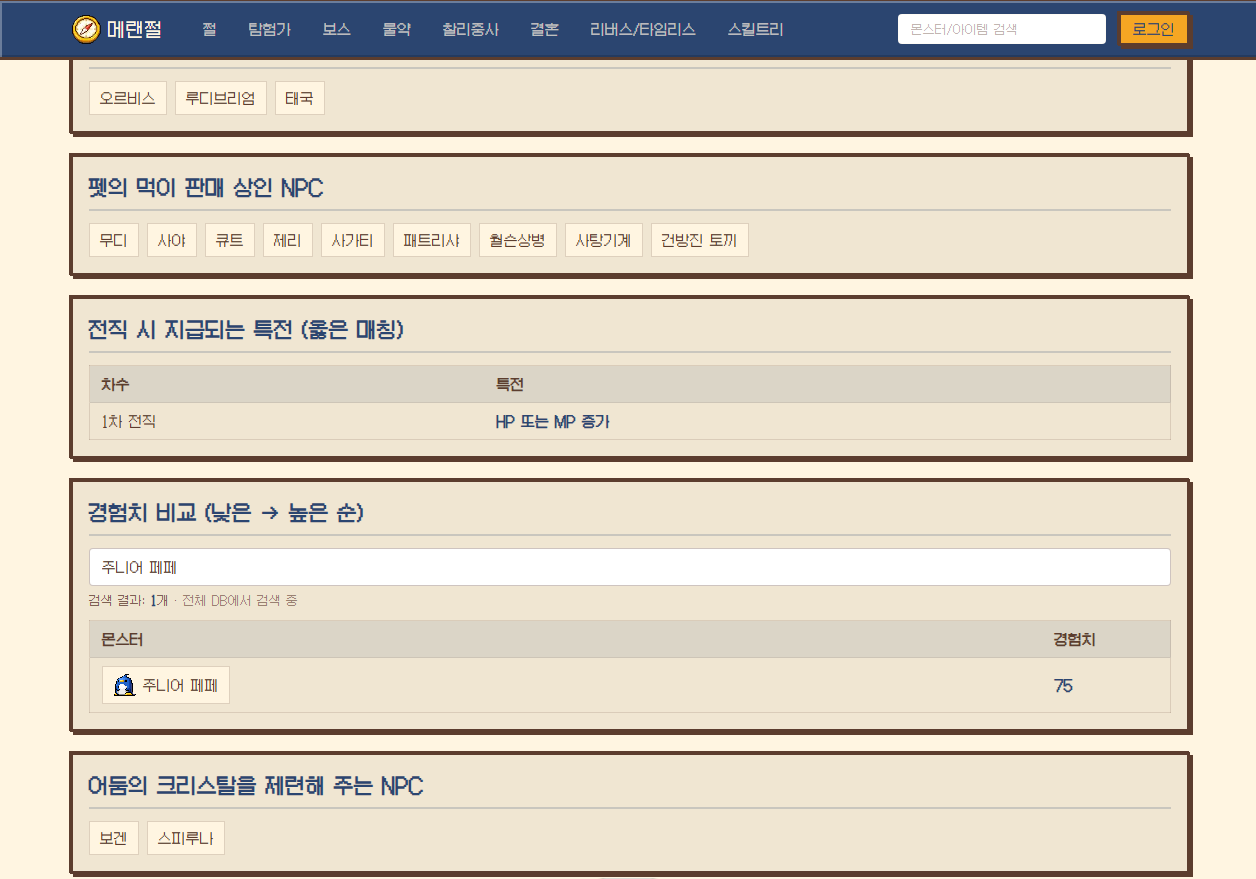Select the 물약 navigation item
Viewport: 1256px width, 879px height.
pyautogui.click(x=396, y=29)
